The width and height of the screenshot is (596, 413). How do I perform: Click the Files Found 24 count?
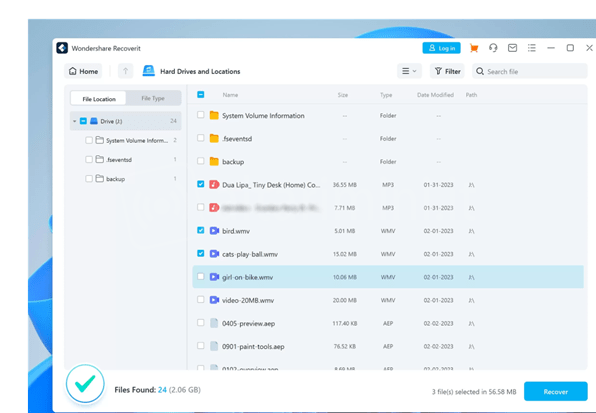coord(162,390)
